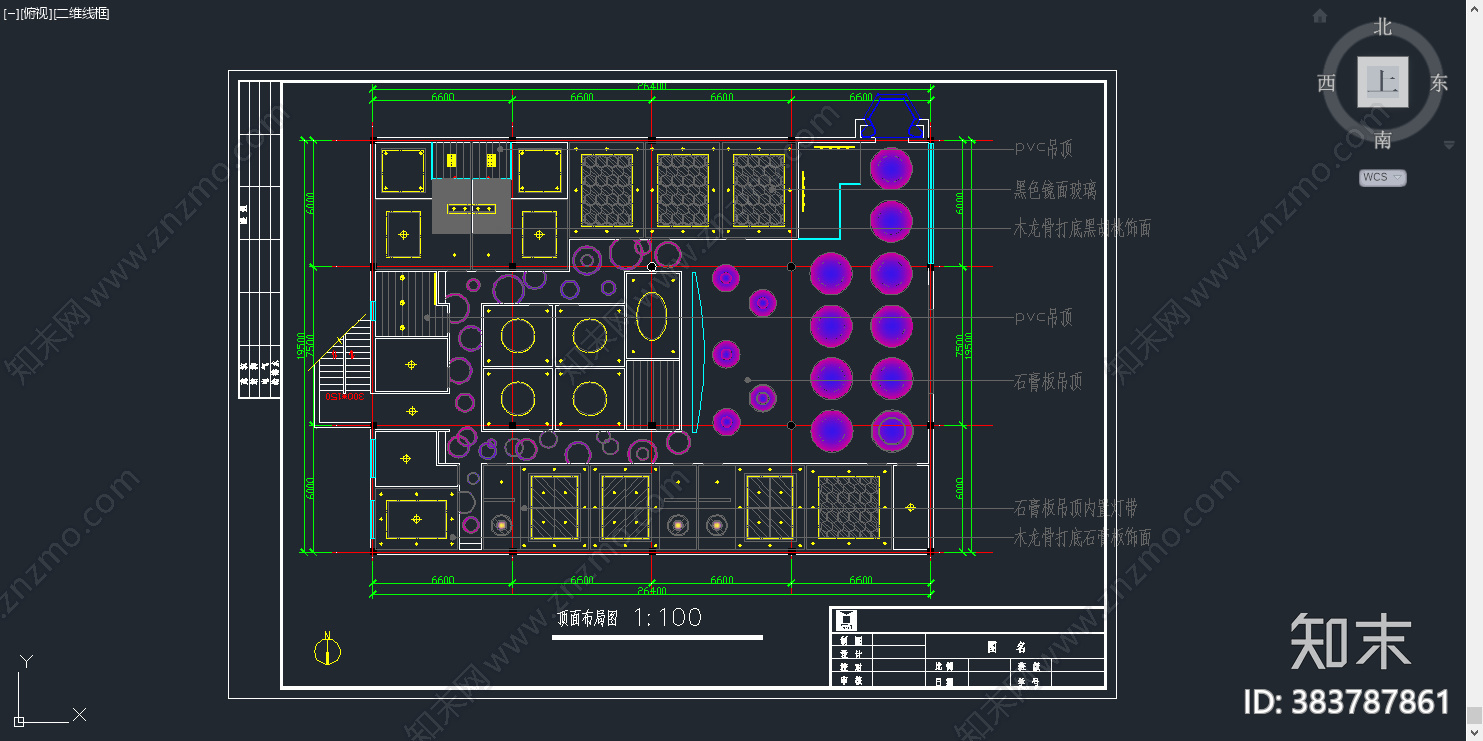
Task: Select the 顶面布局图 drawing title text
Action: click(x=587, y=619)
